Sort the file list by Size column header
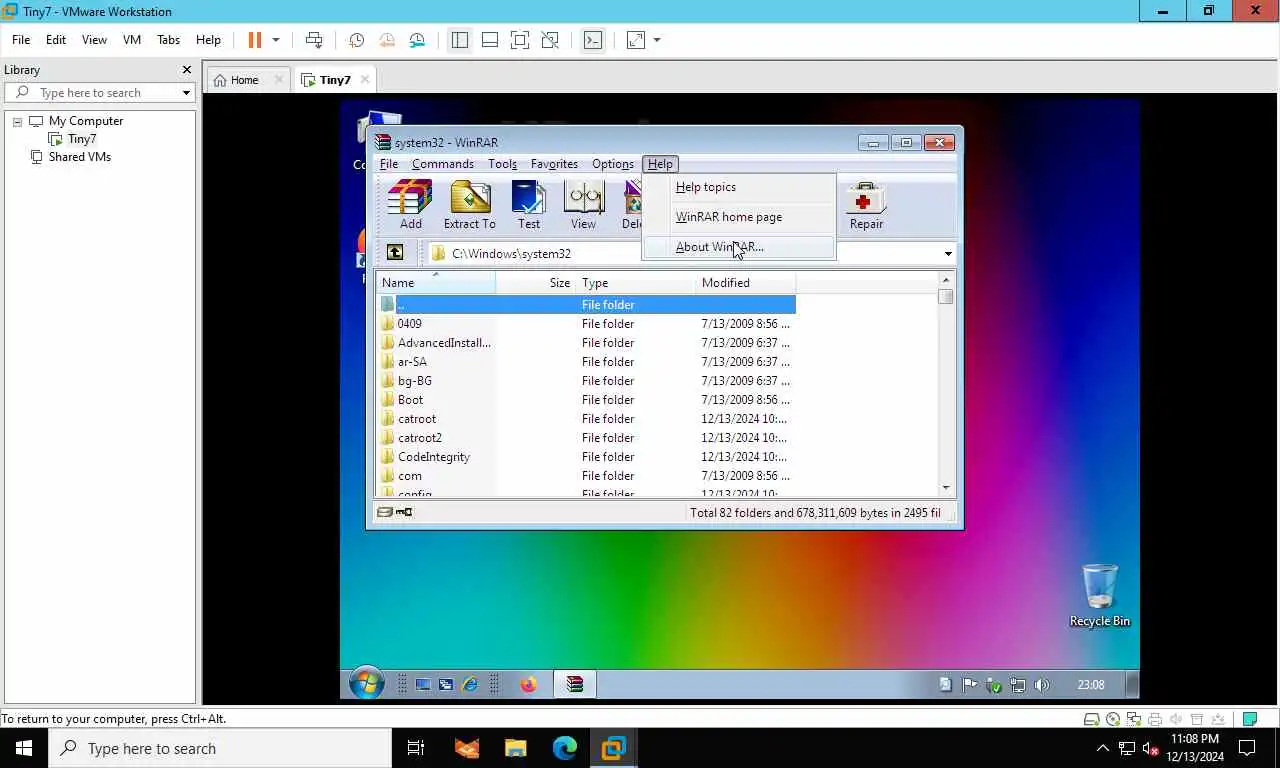This screenshot has height=768, width=1280. click(x=536, y=283)
